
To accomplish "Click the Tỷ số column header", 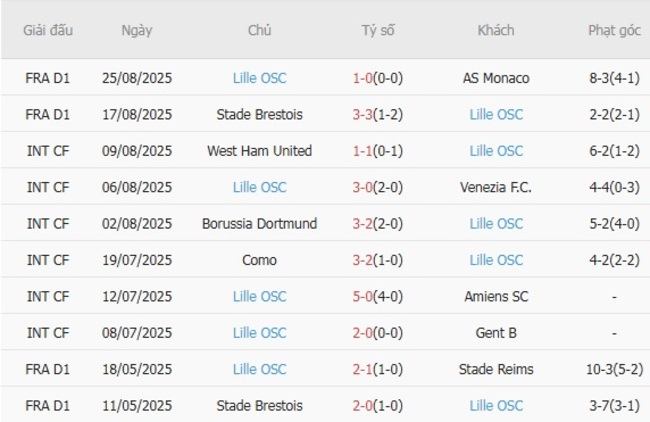I will (378, 30).
